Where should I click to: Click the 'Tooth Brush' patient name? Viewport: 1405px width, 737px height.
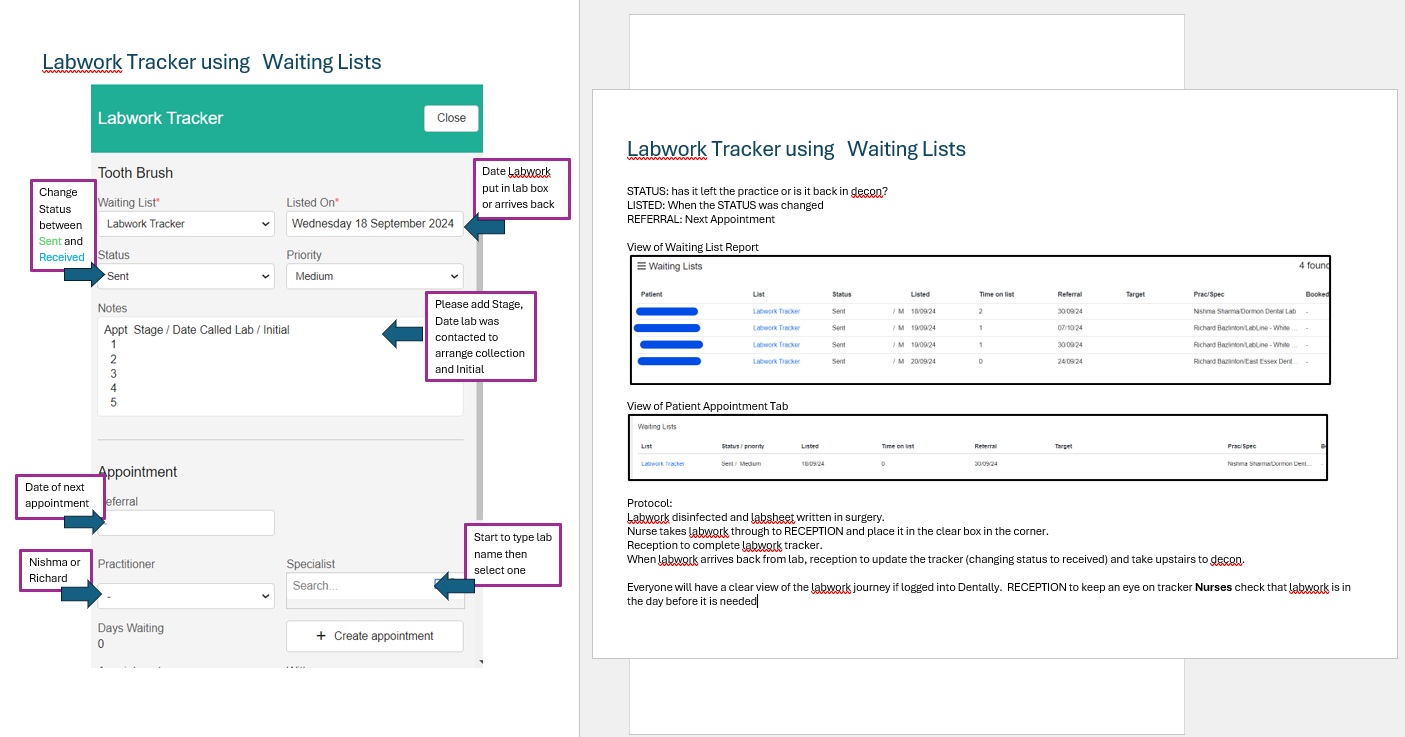click(135, 173)
